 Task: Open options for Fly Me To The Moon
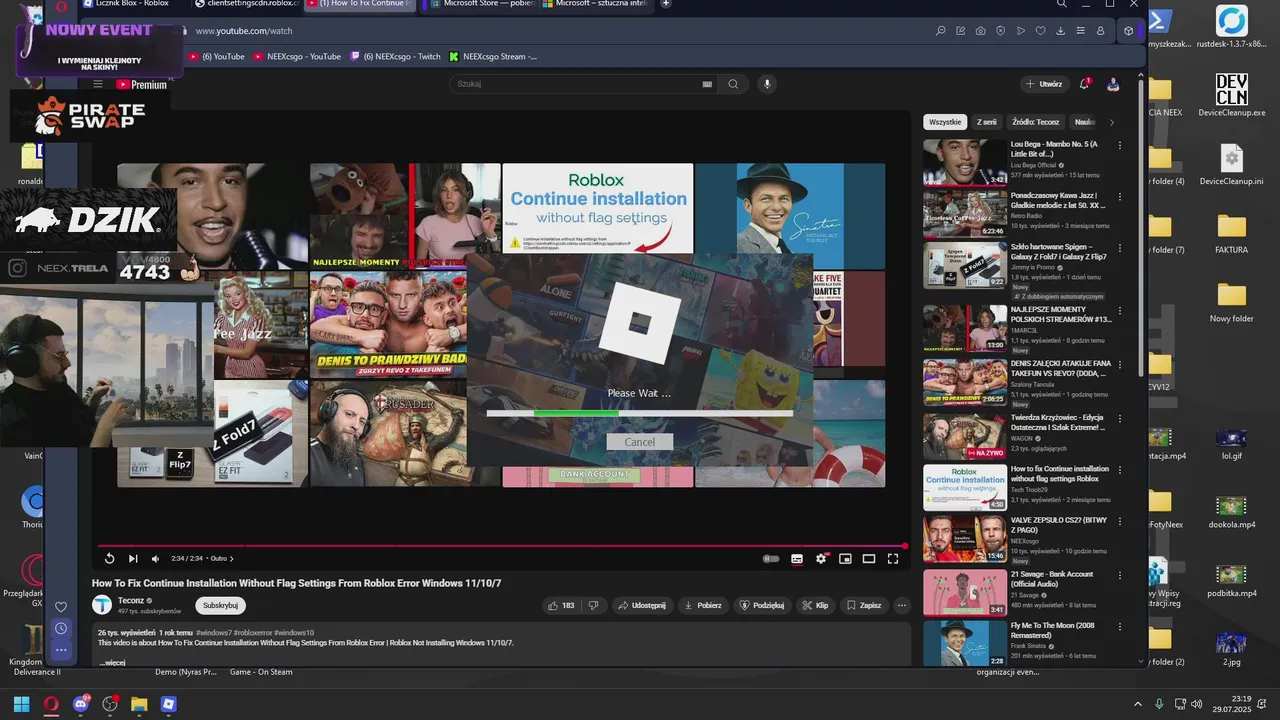(1120, 627)
